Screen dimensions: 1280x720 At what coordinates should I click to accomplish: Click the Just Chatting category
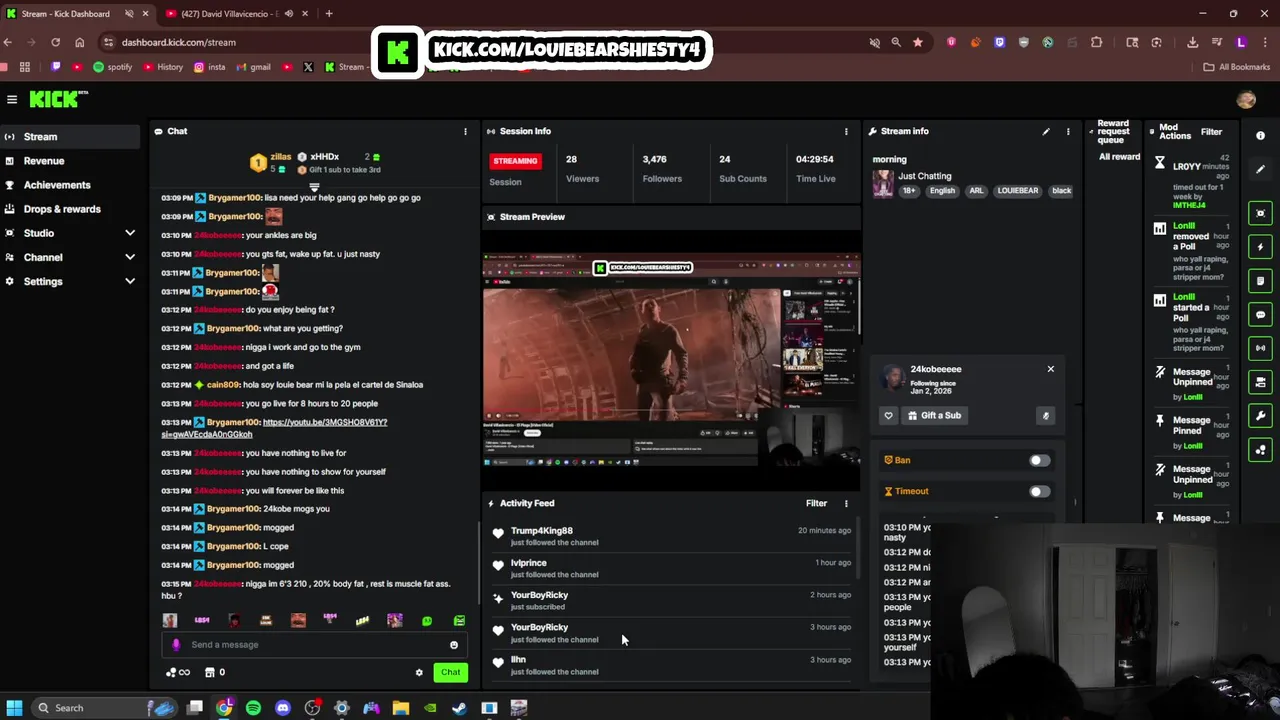pyautogui.click(x=925, y=176)
